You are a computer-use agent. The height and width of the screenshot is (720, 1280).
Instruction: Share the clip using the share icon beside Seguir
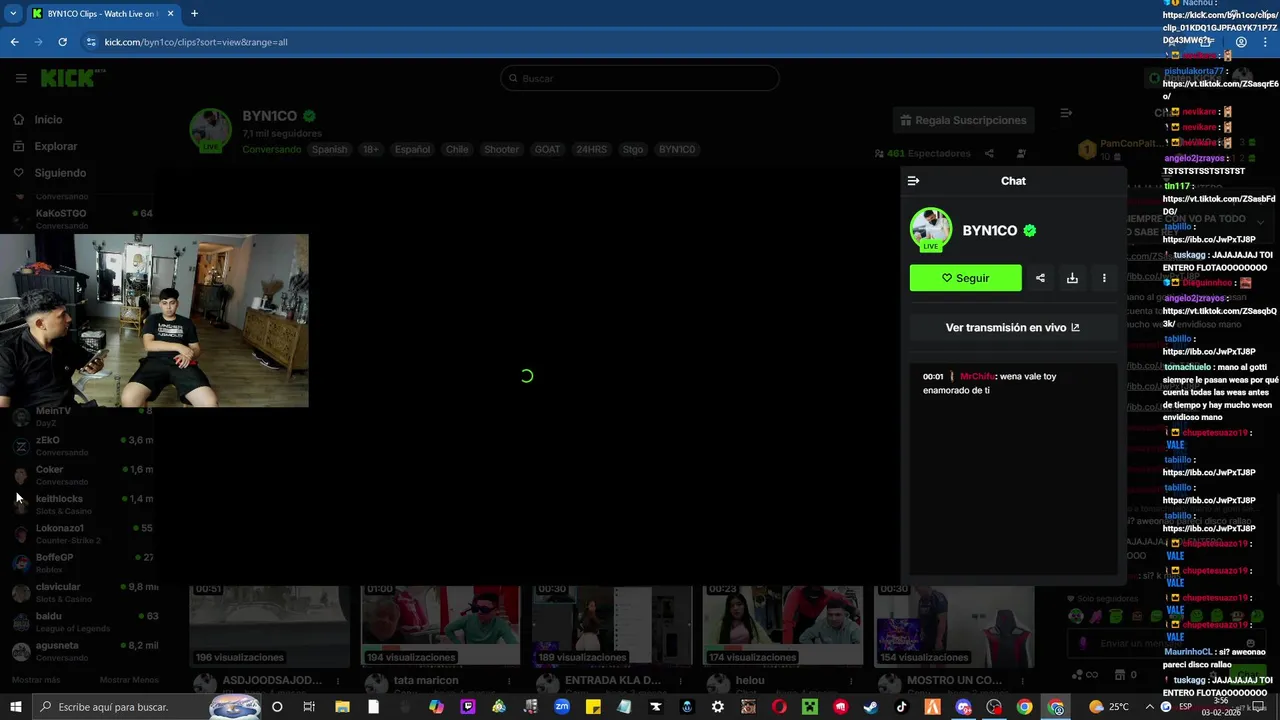click(x=1040, y=278)
